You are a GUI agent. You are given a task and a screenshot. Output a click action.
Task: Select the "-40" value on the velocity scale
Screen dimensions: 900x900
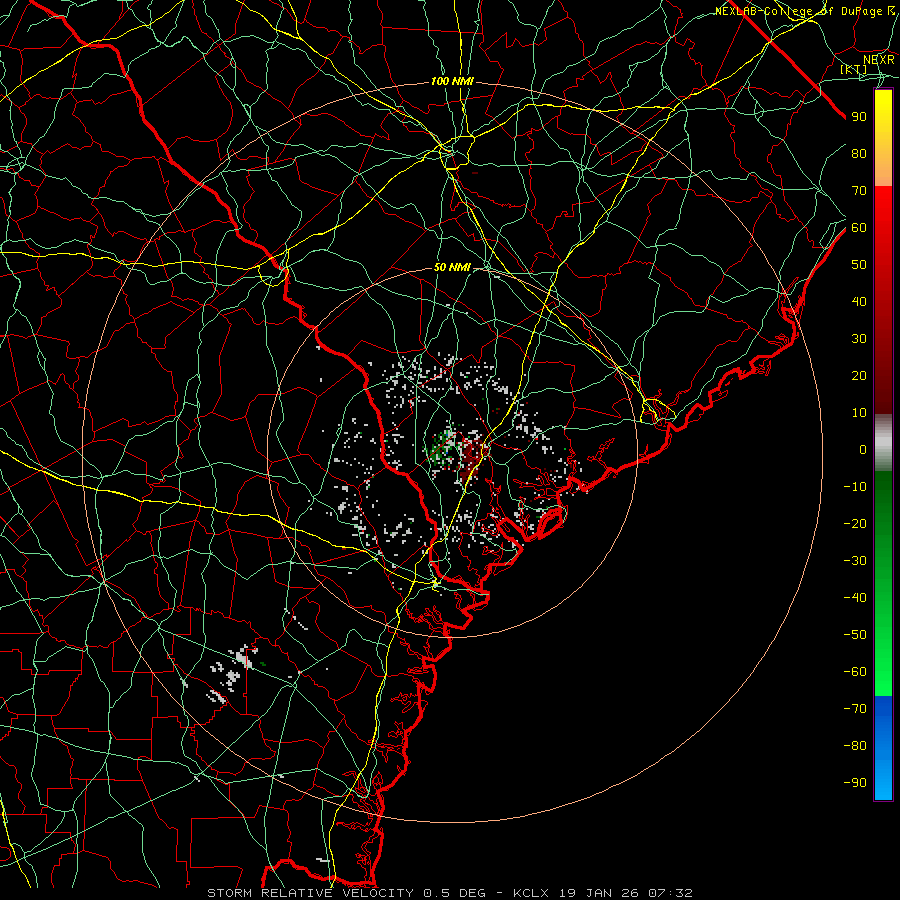[855, 598]
